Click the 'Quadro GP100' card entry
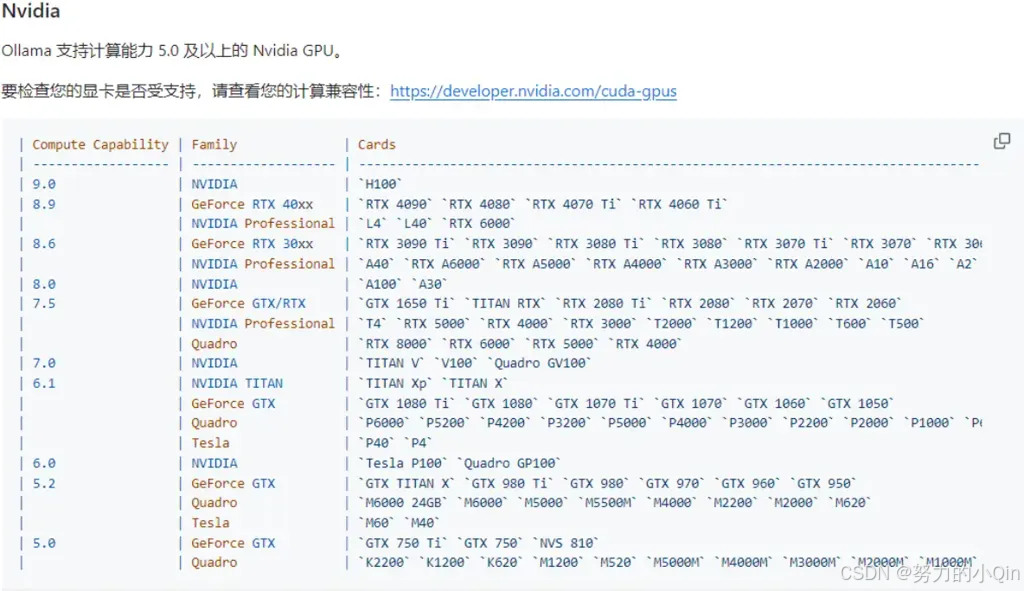Screen dimensions: 1024x591 coord(509,463)
